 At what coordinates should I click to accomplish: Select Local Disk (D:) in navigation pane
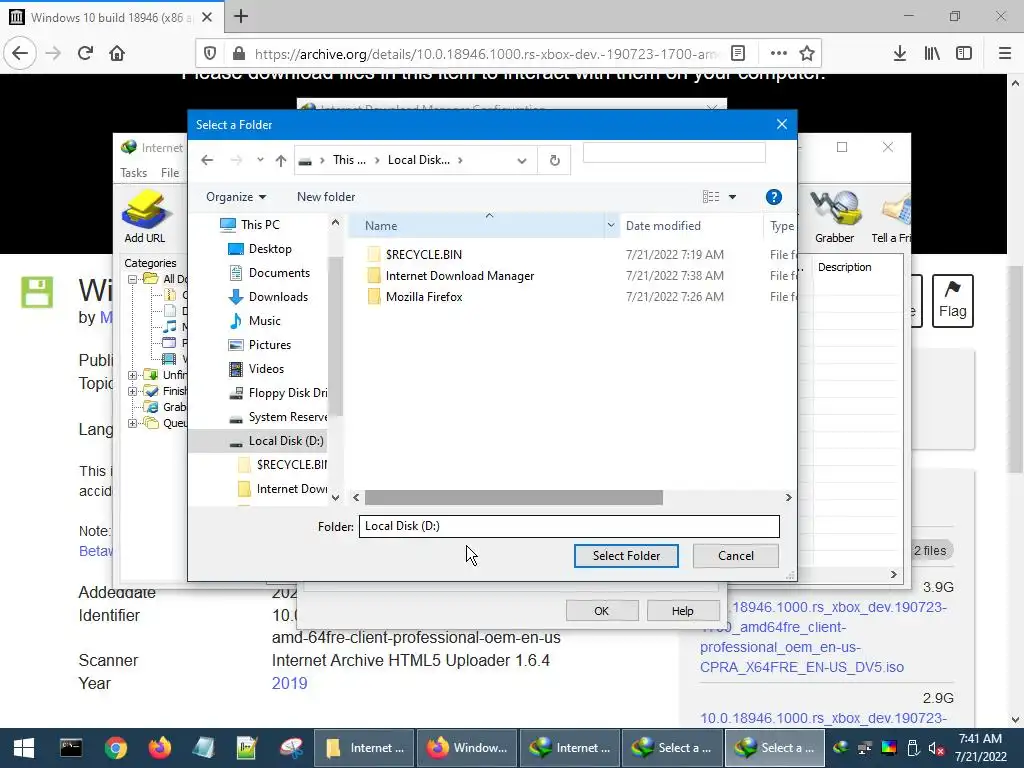tap(286, 441)
